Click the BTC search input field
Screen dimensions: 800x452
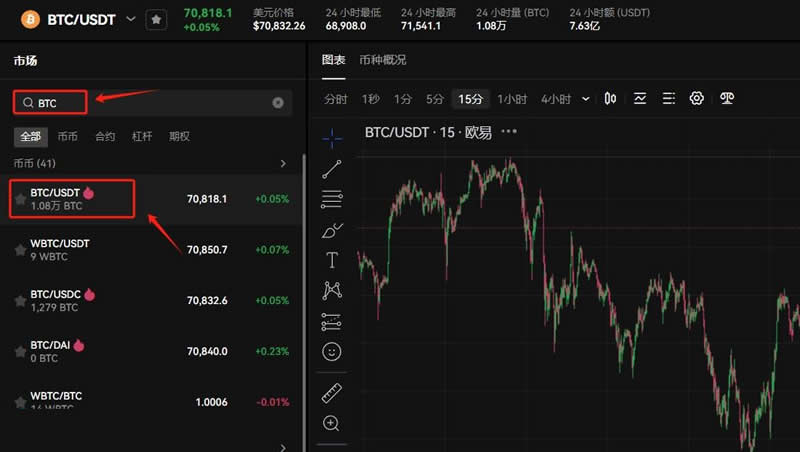tap(150, 102)
